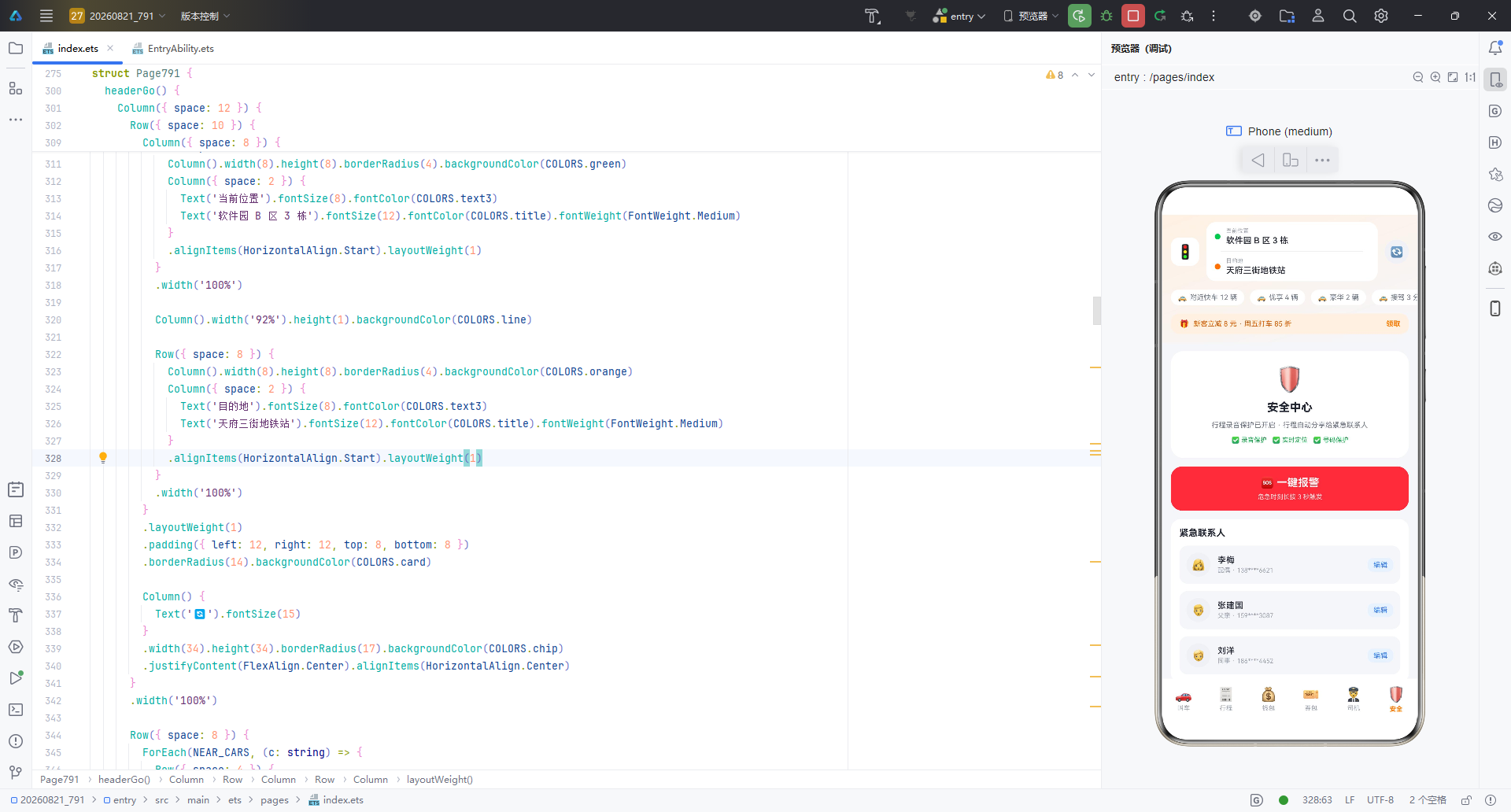Open the notifications bell
This screenshot has width=1511, height=812.
(1495, 48)
